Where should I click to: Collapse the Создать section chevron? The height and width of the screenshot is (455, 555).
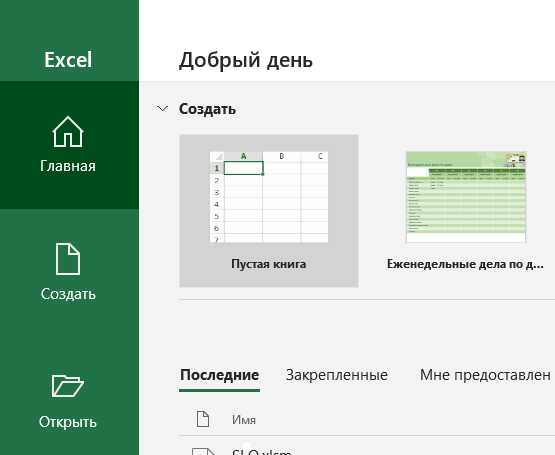click(x=162, y=109)
